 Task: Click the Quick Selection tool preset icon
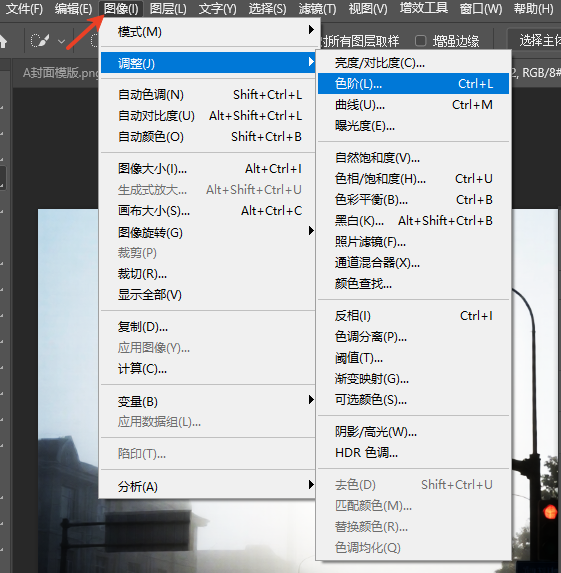(x=40, y=41)
